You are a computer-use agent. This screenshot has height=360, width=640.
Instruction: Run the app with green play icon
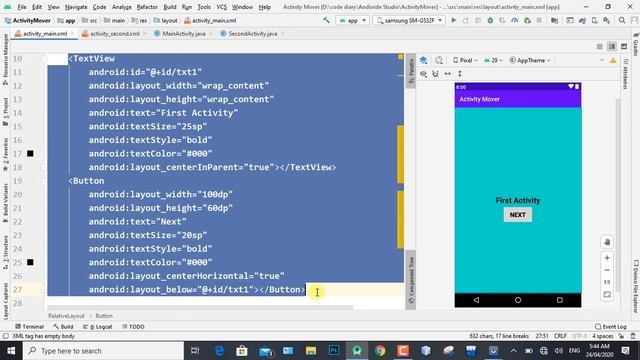(x=453, y=20)
